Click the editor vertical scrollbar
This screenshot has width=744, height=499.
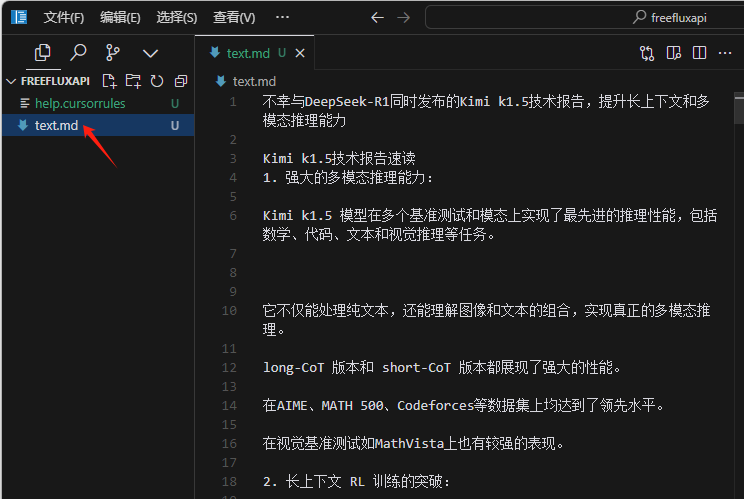(x=739, y=110)
